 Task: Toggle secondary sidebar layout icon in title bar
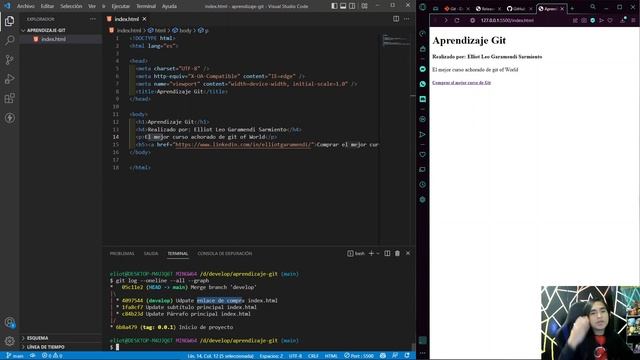352,6
